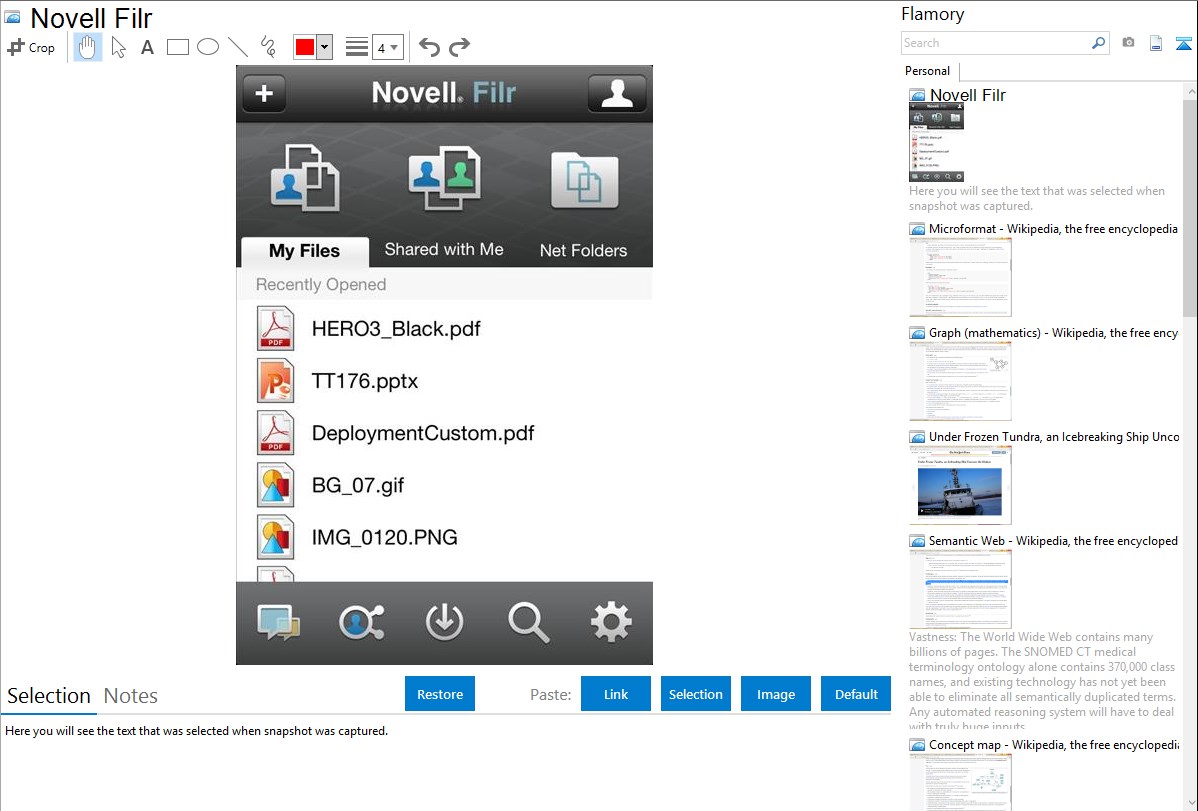Click the image icon beside BG_07.gif
Viewport: 1198px width, 811px height.
point(275,485)
